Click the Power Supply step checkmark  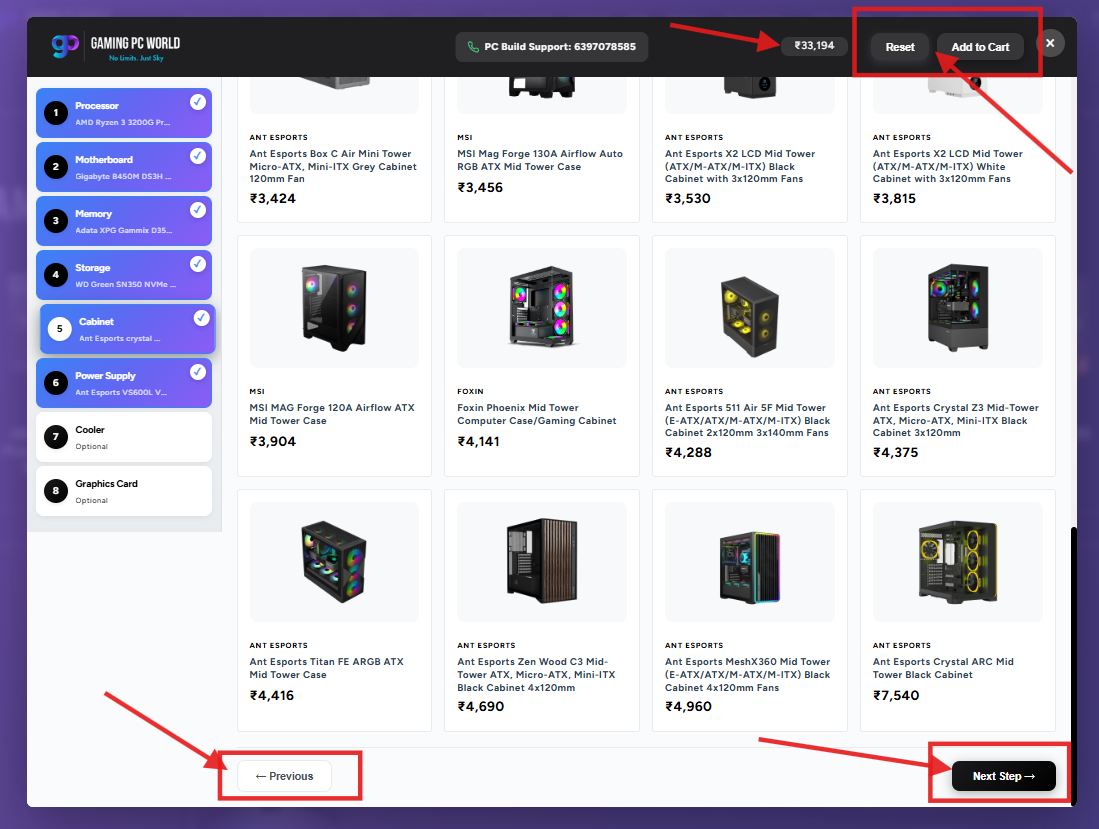[x=198, y=371]
